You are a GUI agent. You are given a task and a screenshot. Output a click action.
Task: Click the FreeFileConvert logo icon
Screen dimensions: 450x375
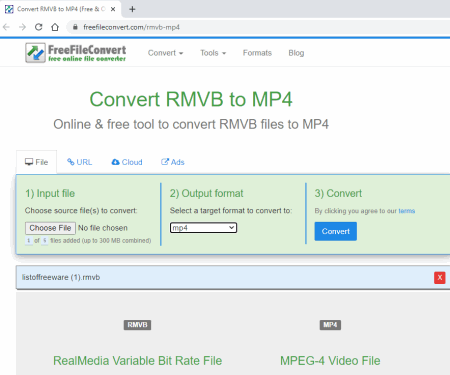(x=35, y=53)
